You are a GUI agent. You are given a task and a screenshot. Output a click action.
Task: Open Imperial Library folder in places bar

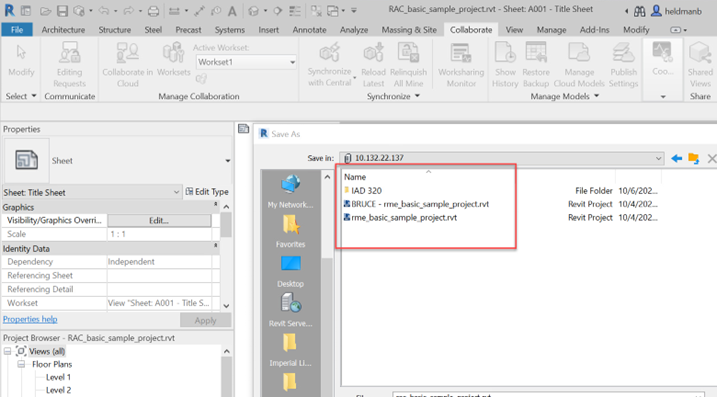pos(290,350)
